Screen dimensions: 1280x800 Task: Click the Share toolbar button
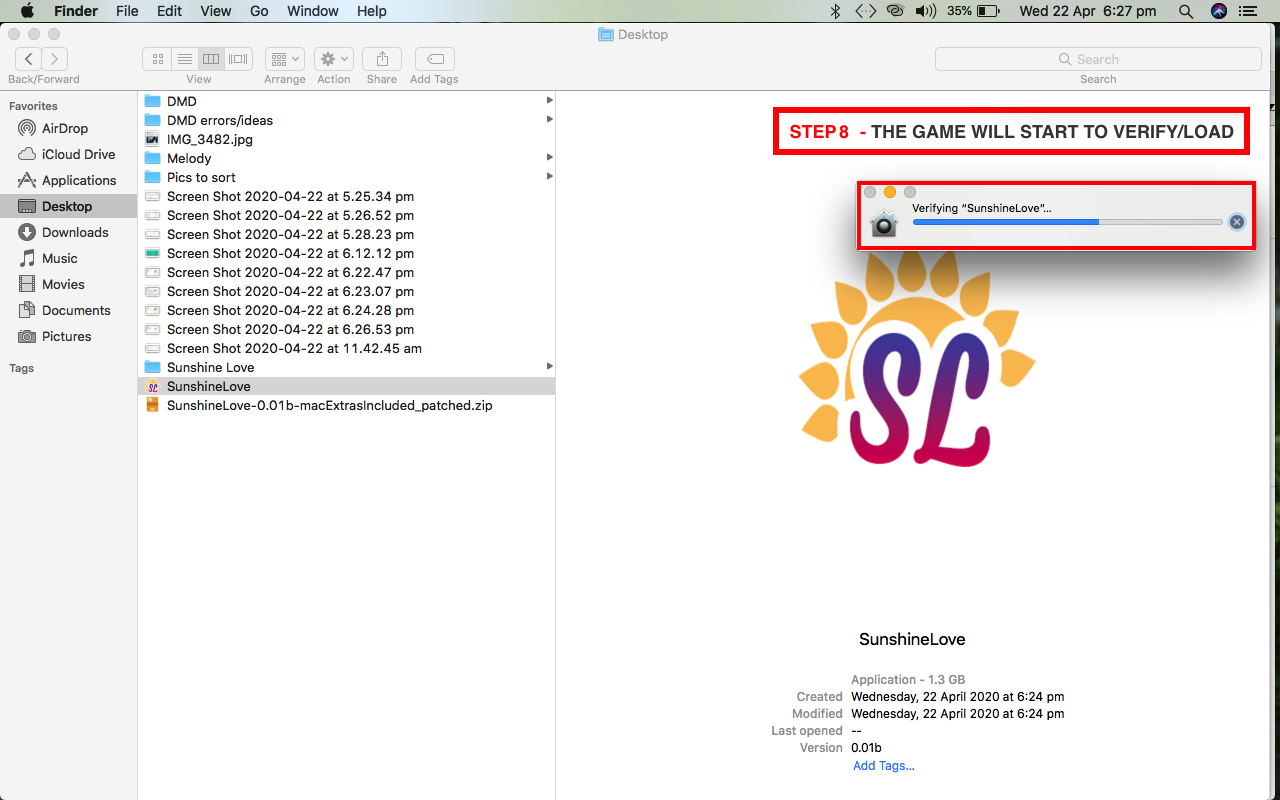click(x=382, y=59)
